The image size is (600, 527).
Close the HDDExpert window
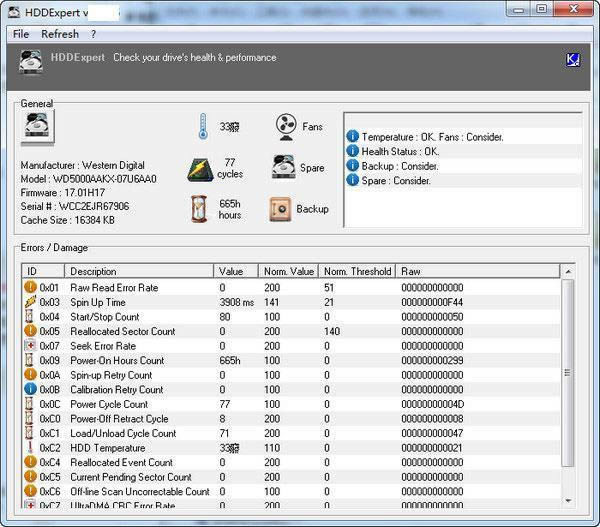pyautogui.click(x=573, y=9)
